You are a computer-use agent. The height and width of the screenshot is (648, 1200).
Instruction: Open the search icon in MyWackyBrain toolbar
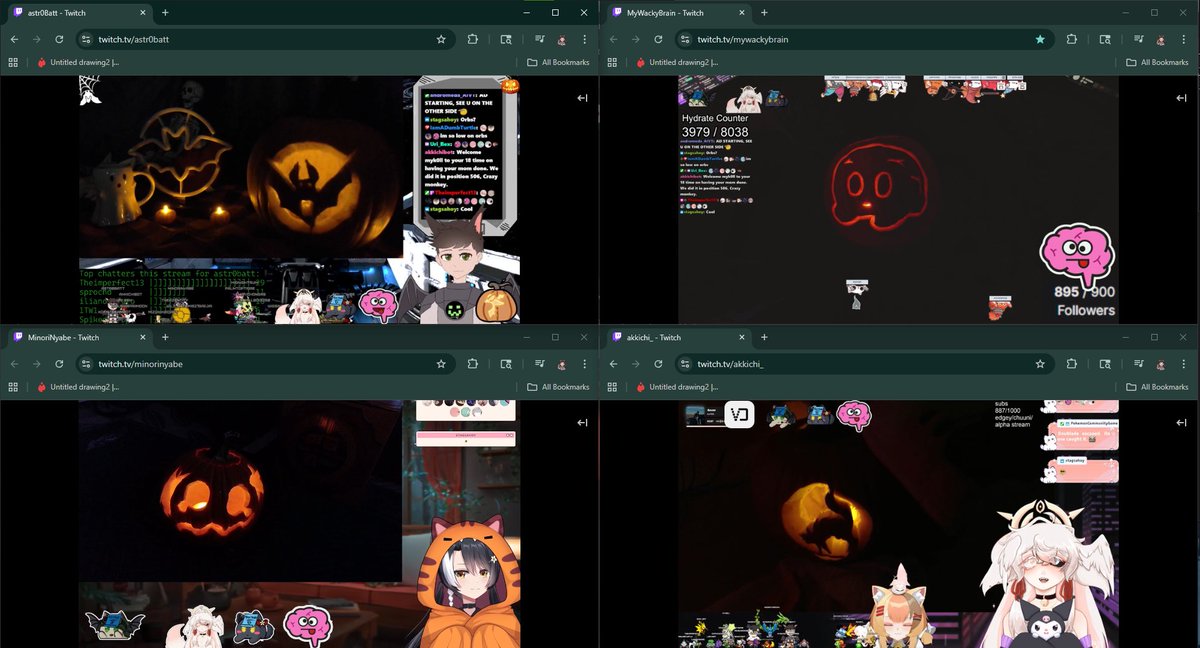(1106, 39)
